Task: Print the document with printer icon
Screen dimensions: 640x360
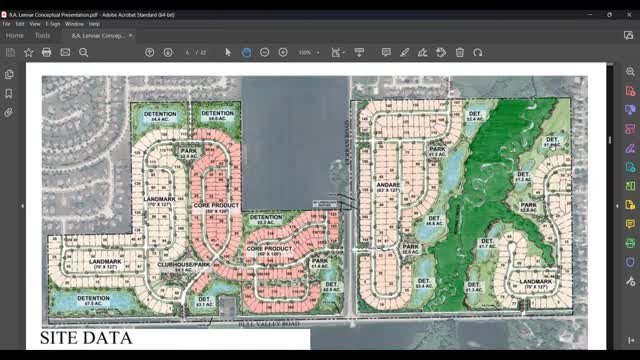Action: click(x=47, y=52)
